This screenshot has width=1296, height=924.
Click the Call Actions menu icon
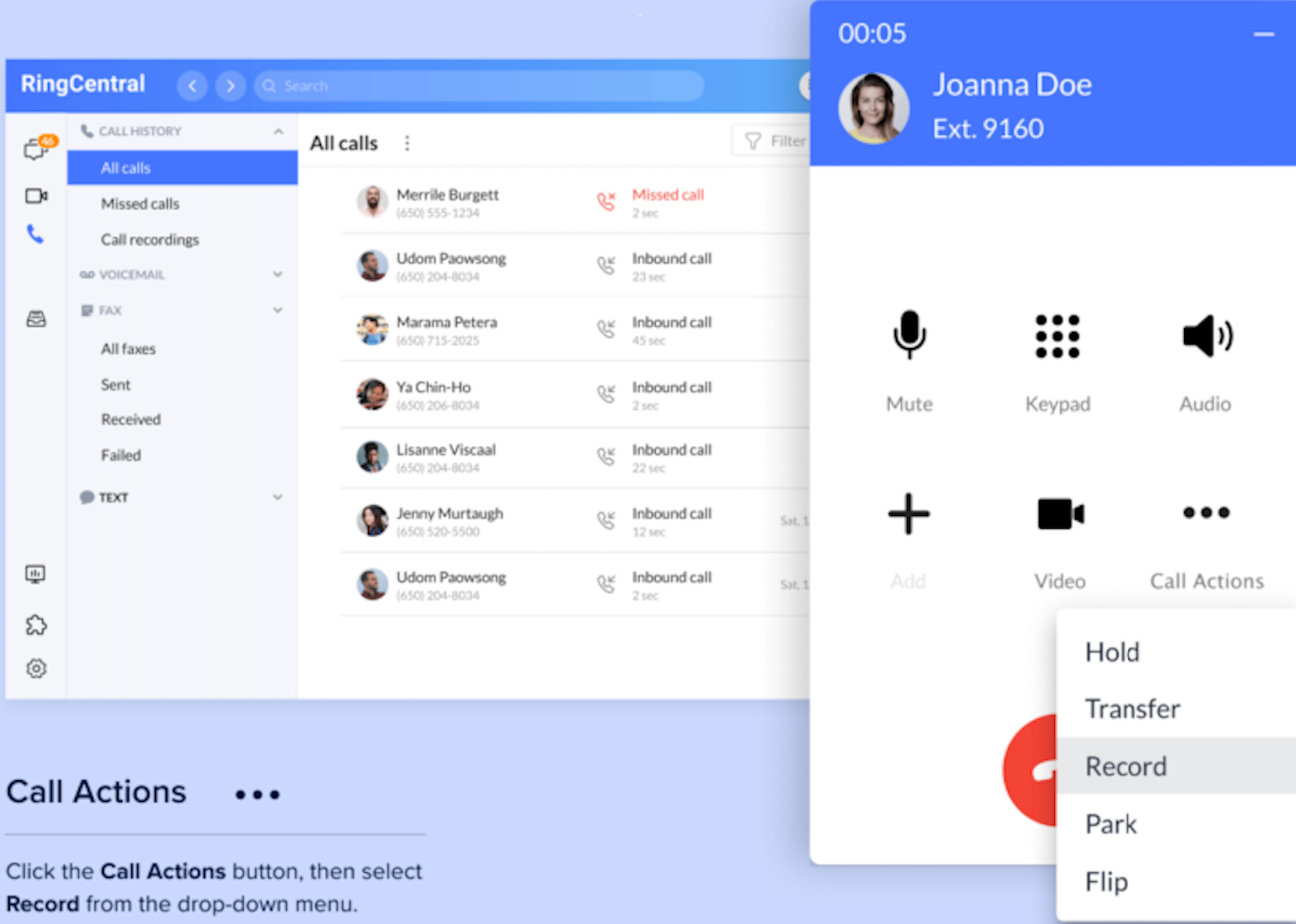(x=1204, y=512)
